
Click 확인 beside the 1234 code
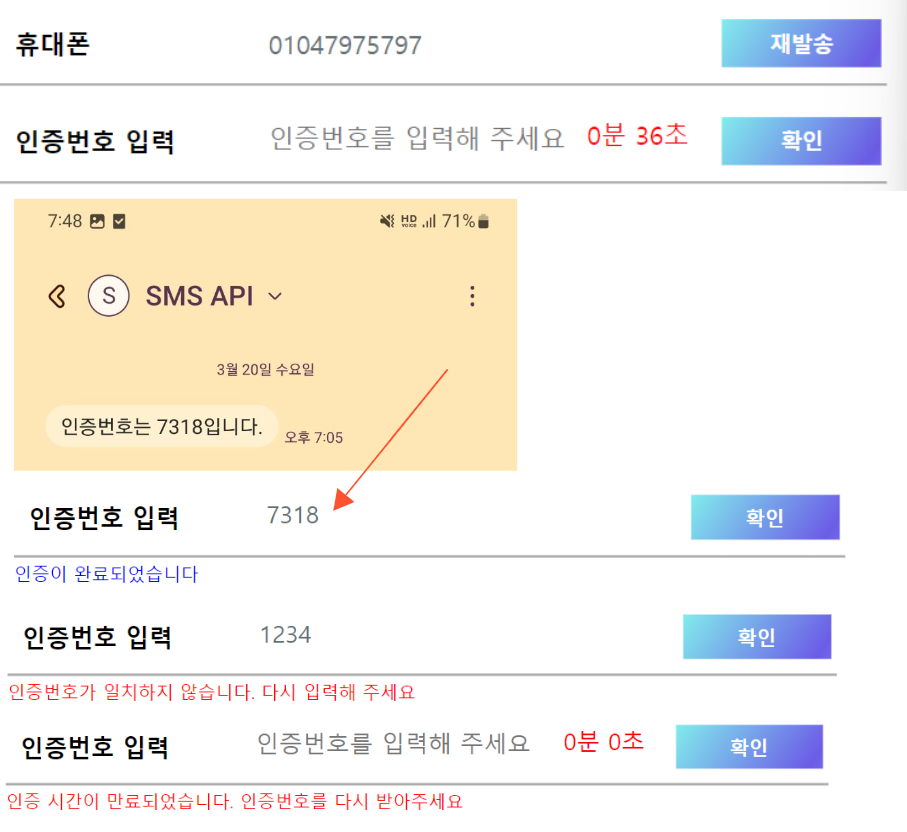coord(757,637)
